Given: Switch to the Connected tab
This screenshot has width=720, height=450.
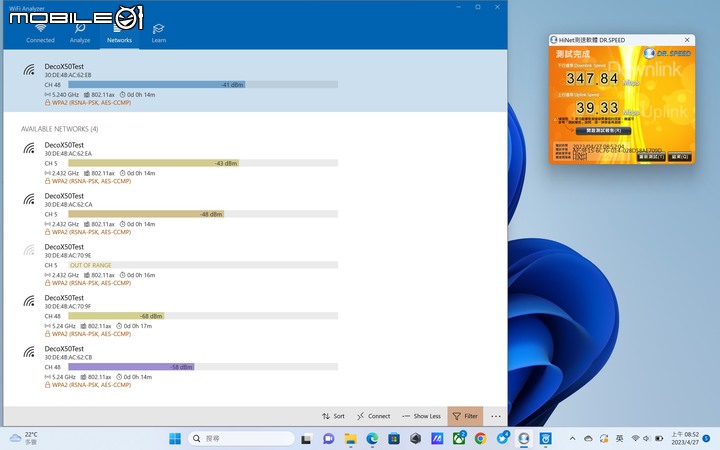Looking at the screenshot, I should click(40, 34).
